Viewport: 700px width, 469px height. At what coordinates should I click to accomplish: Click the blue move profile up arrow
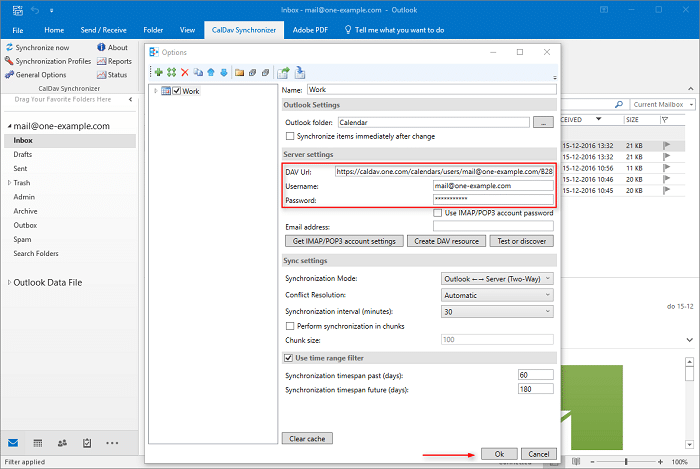(x=210, y=72)
